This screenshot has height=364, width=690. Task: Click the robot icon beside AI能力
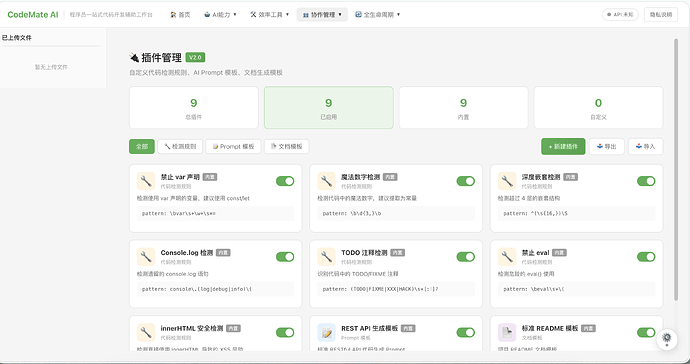pos(207,15)
